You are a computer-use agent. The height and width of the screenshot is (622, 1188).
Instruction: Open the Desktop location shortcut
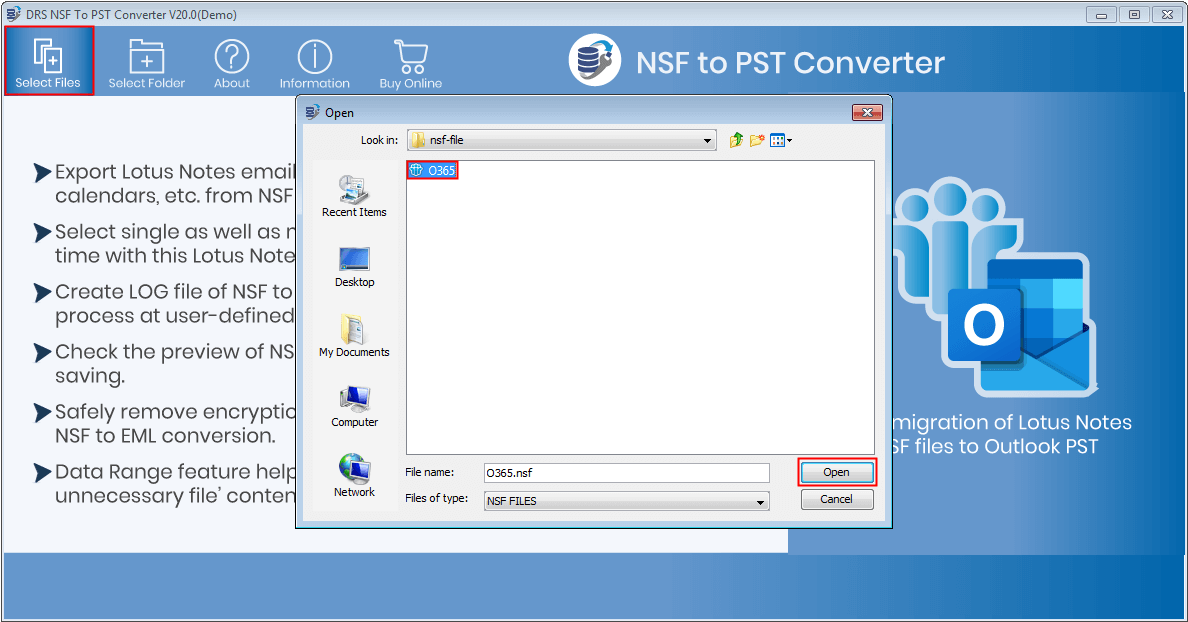click(354, 267)
